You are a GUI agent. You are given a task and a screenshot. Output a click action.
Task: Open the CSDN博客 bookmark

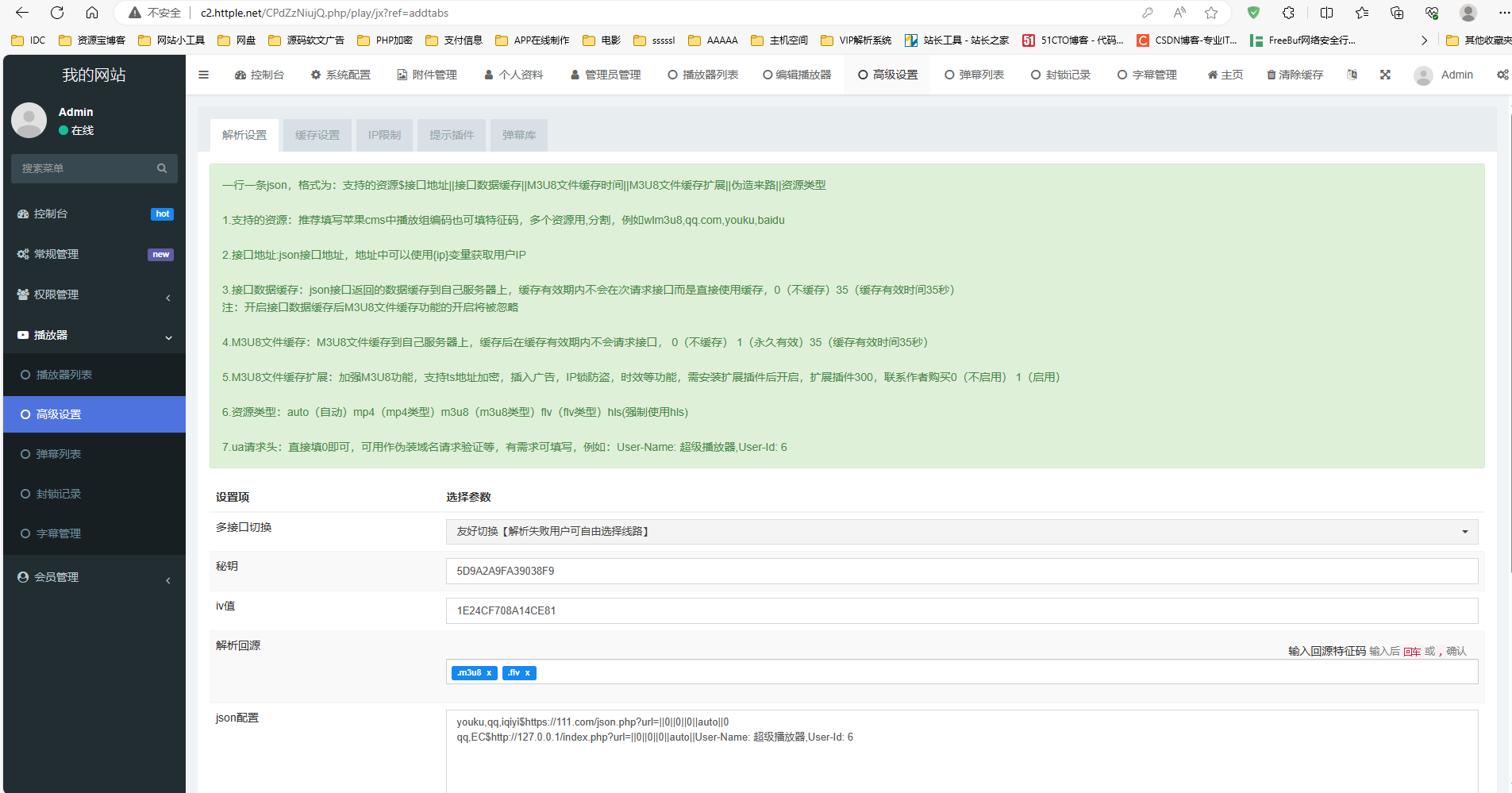[x=1187, y=40]
